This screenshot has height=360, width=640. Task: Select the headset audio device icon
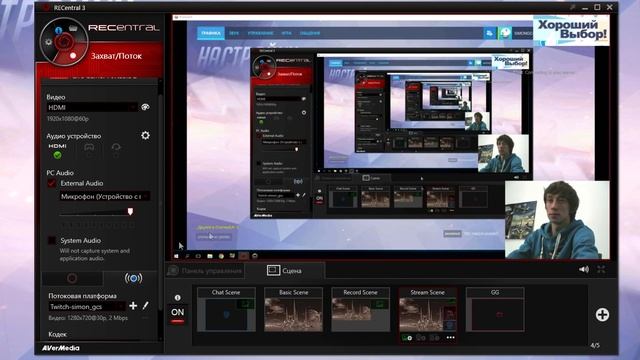click(x=116, y=151)
